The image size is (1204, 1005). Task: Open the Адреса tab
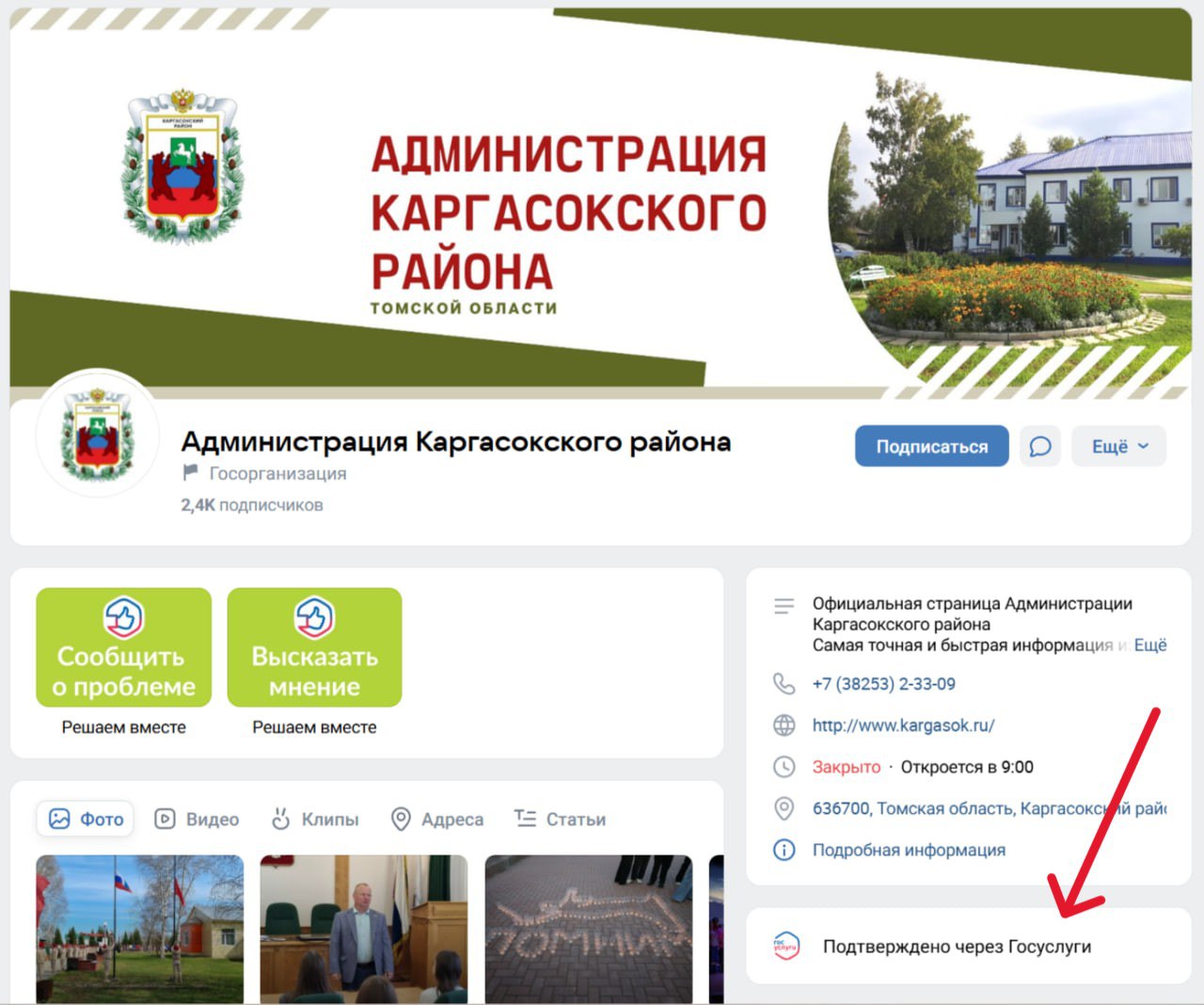coord(438,819)
